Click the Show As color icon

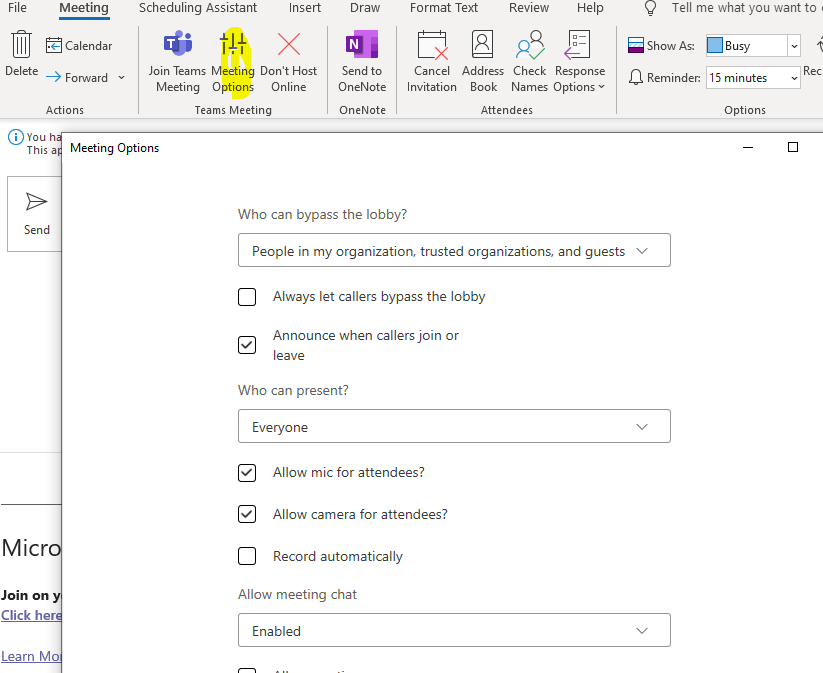[636, 46]
